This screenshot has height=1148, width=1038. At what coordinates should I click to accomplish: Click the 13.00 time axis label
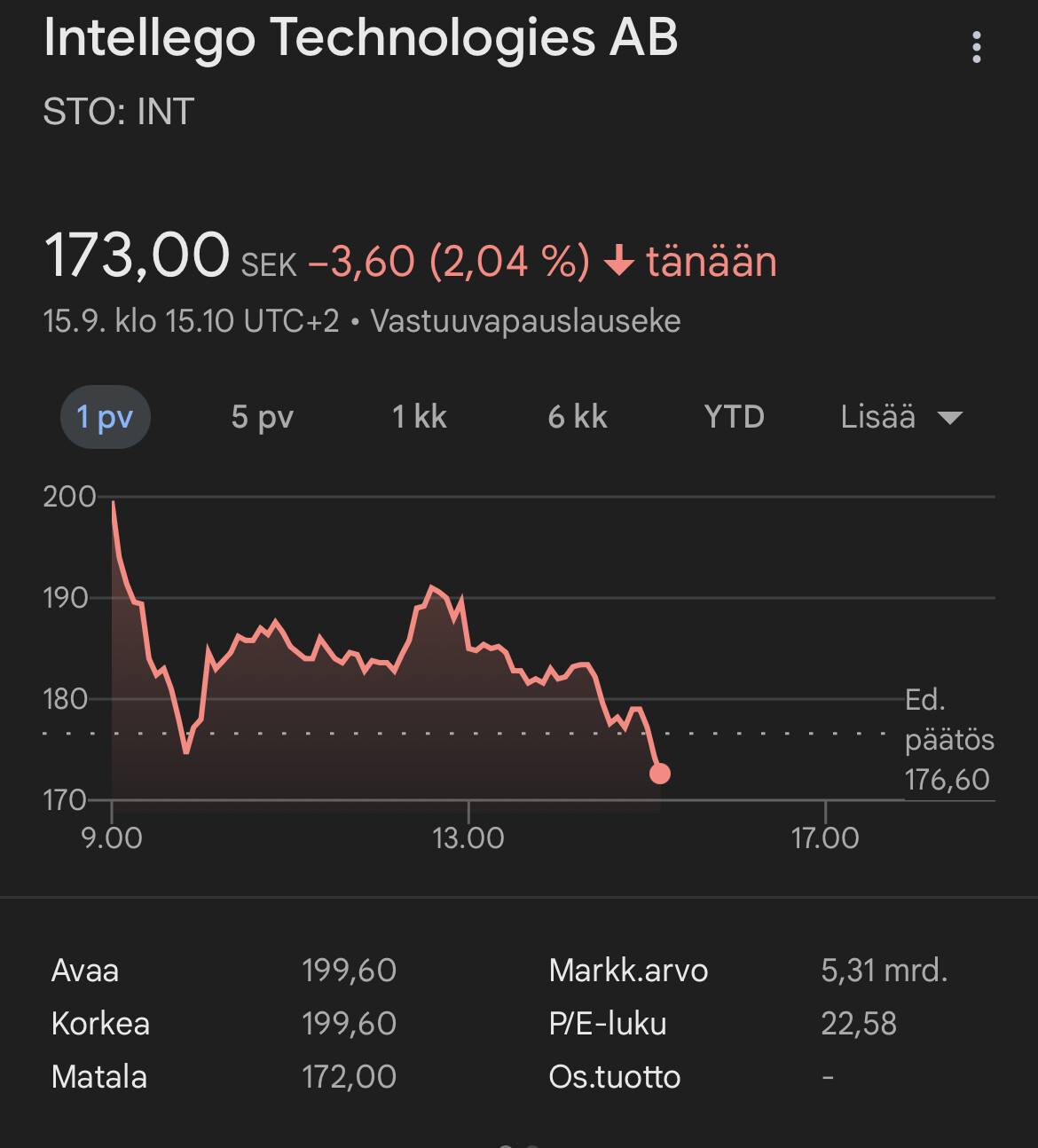click(x=468, y=837)
